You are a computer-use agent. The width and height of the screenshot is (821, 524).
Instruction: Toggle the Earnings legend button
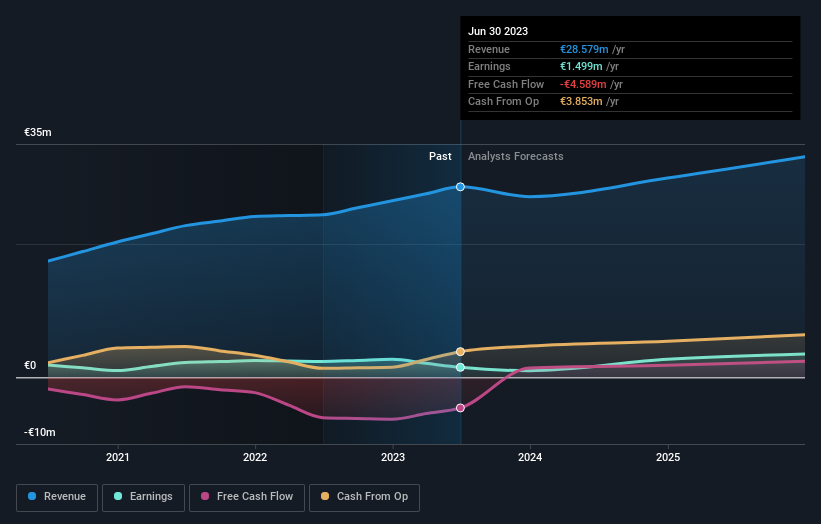coord(143,497)
